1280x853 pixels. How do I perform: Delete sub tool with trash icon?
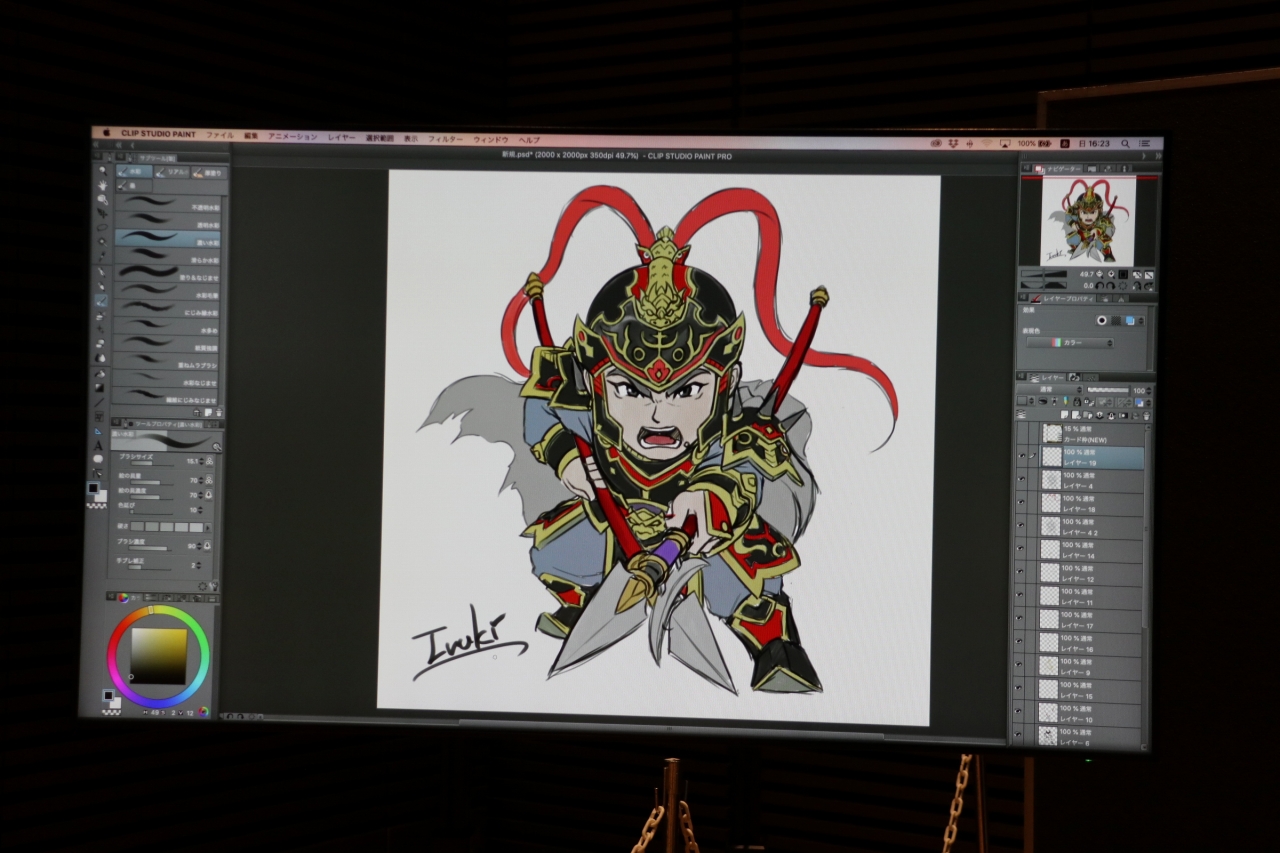pyautogui.click(x=220, y=412)
